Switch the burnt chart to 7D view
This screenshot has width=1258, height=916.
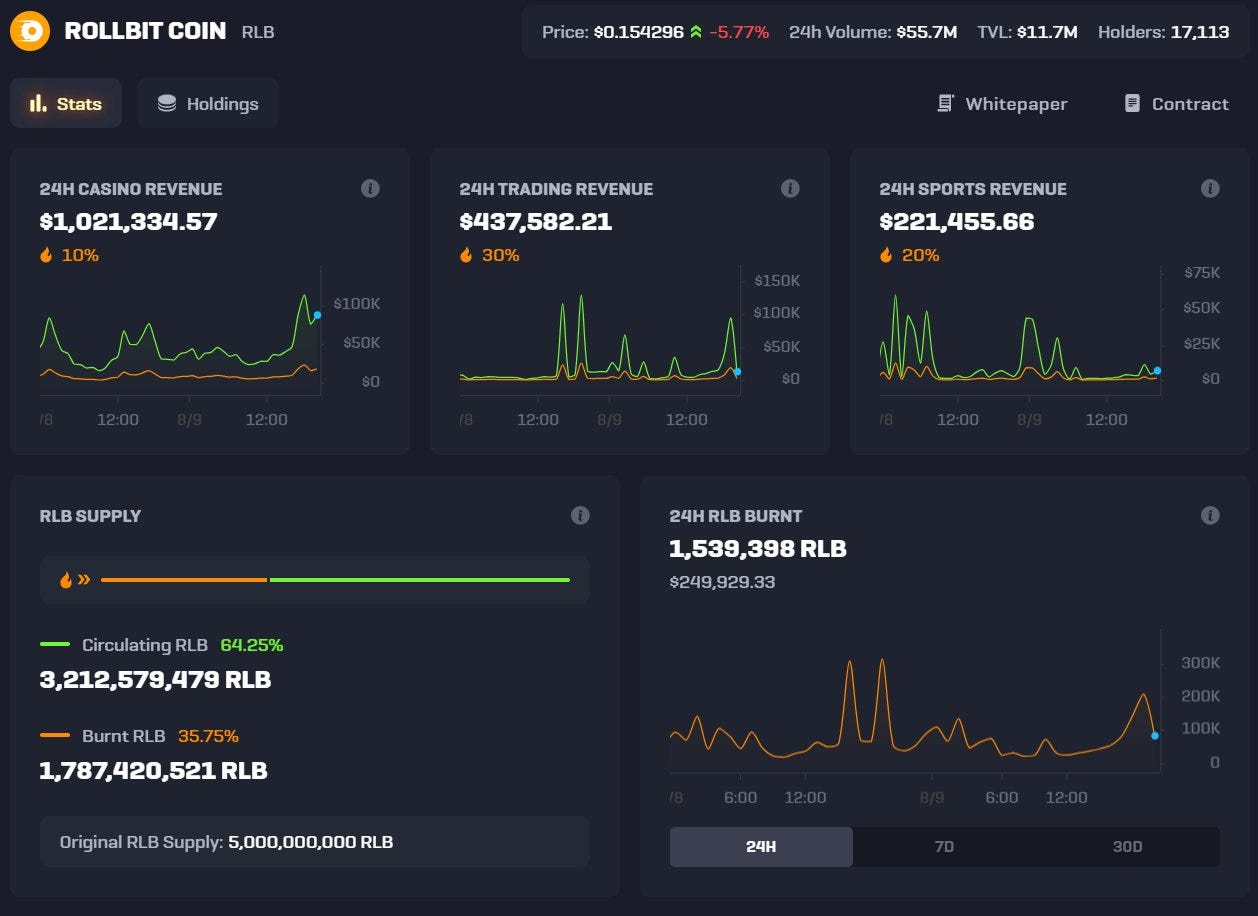pos(943,846)
